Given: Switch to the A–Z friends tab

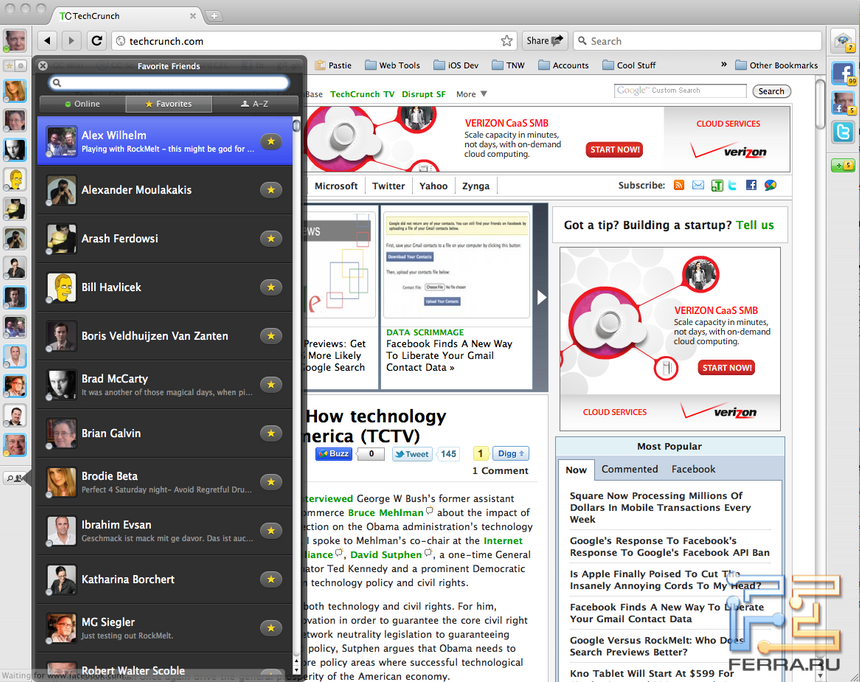Looking at the screenshot, I should [x=254, y=104].
